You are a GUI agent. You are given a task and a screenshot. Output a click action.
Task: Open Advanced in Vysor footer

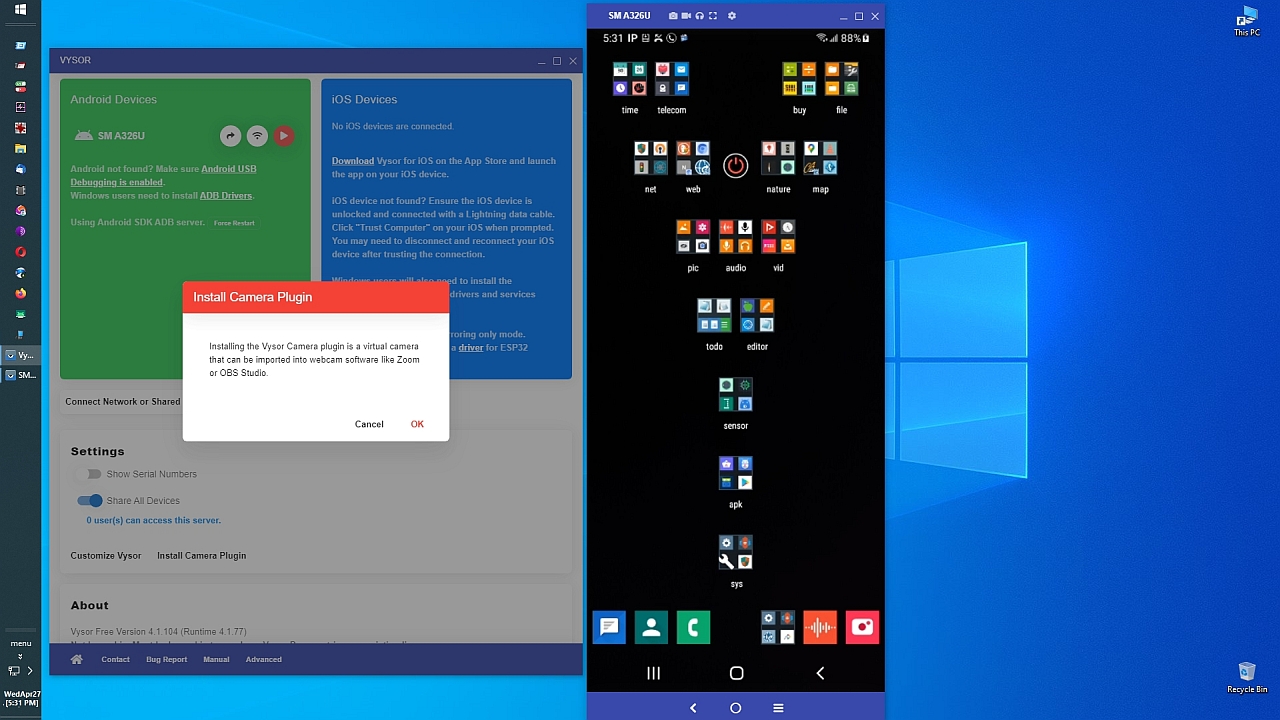point(264,659)
